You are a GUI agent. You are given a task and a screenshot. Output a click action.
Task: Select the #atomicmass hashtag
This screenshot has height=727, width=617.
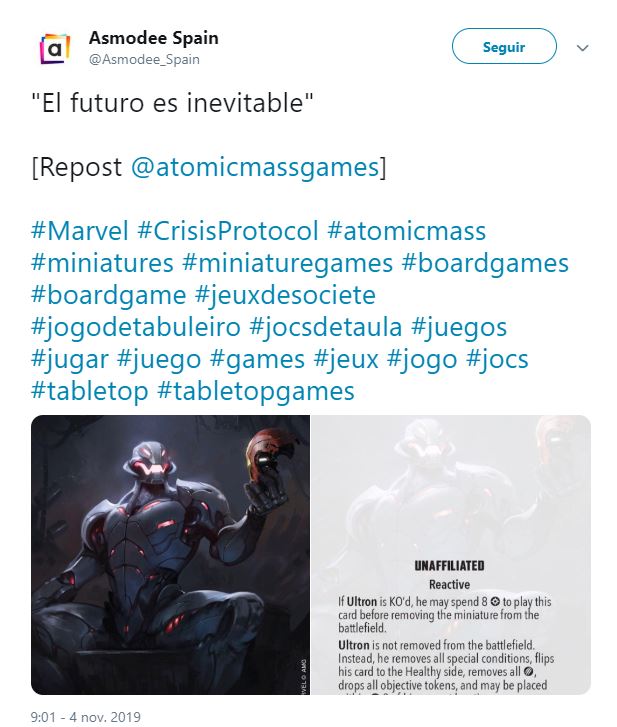pos(407,230)
